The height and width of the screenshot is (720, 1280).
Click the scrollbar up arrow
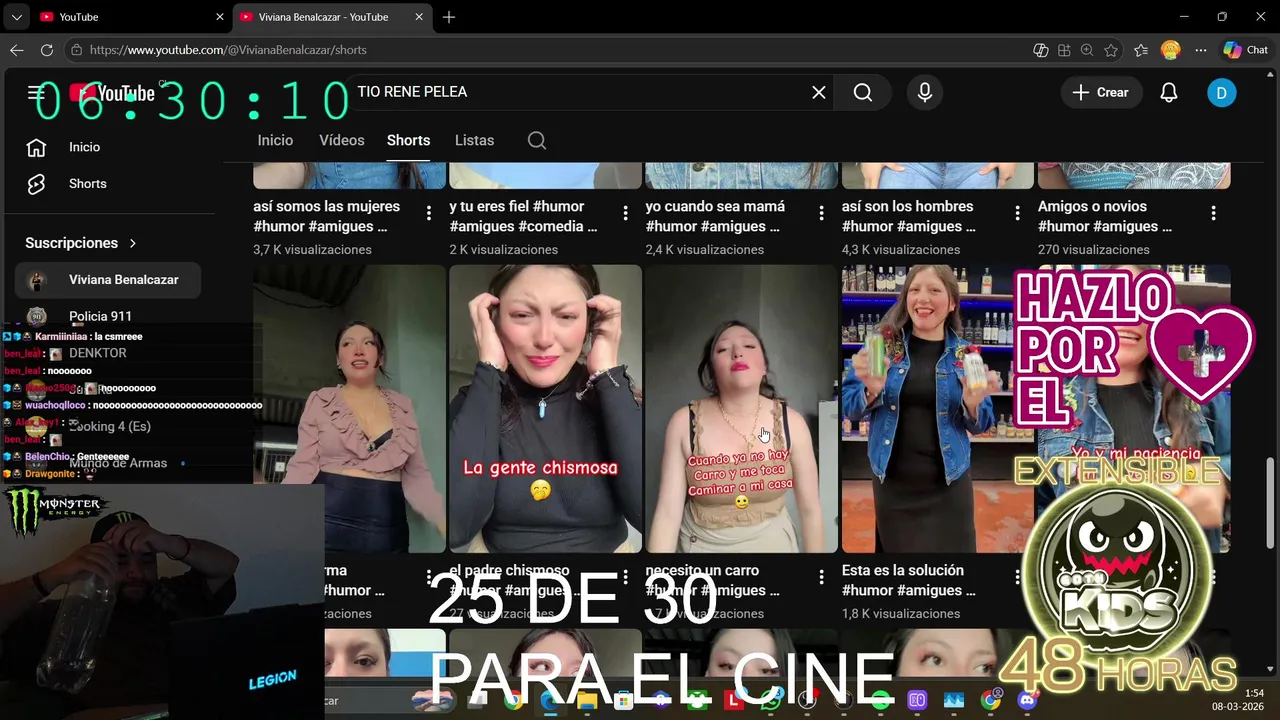(x=1271, y=76)
